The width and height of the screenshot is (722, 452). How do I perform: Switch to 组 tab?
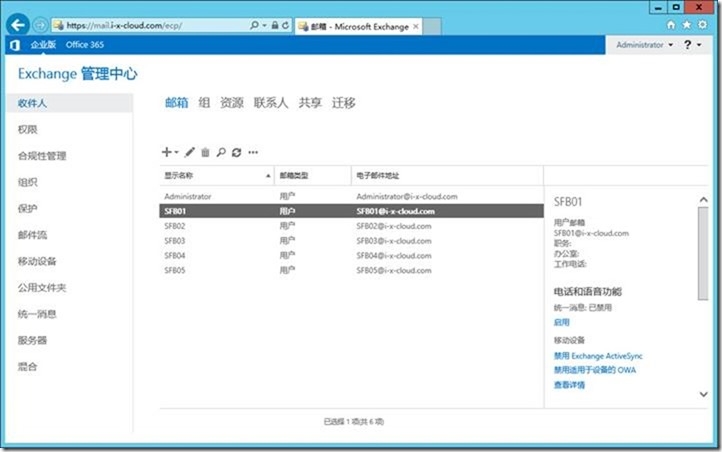[204, 103]
